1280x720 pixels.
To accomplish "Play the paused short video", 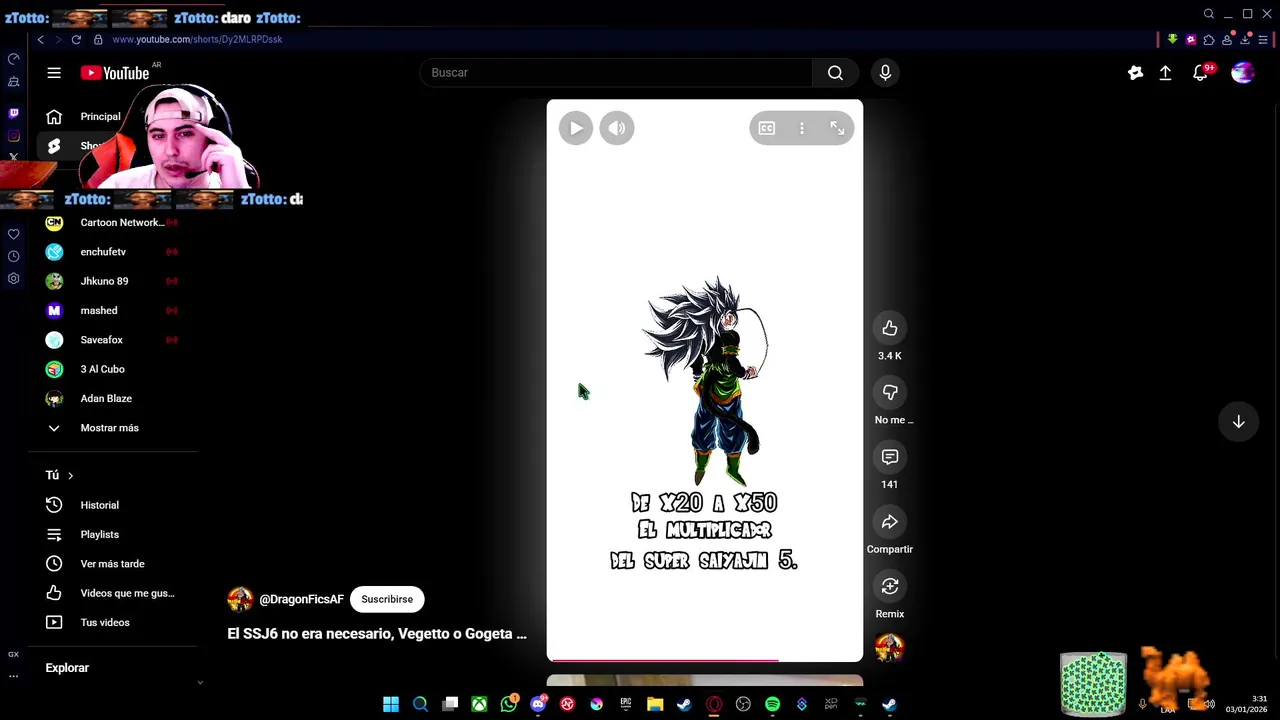I will point(576,128).
